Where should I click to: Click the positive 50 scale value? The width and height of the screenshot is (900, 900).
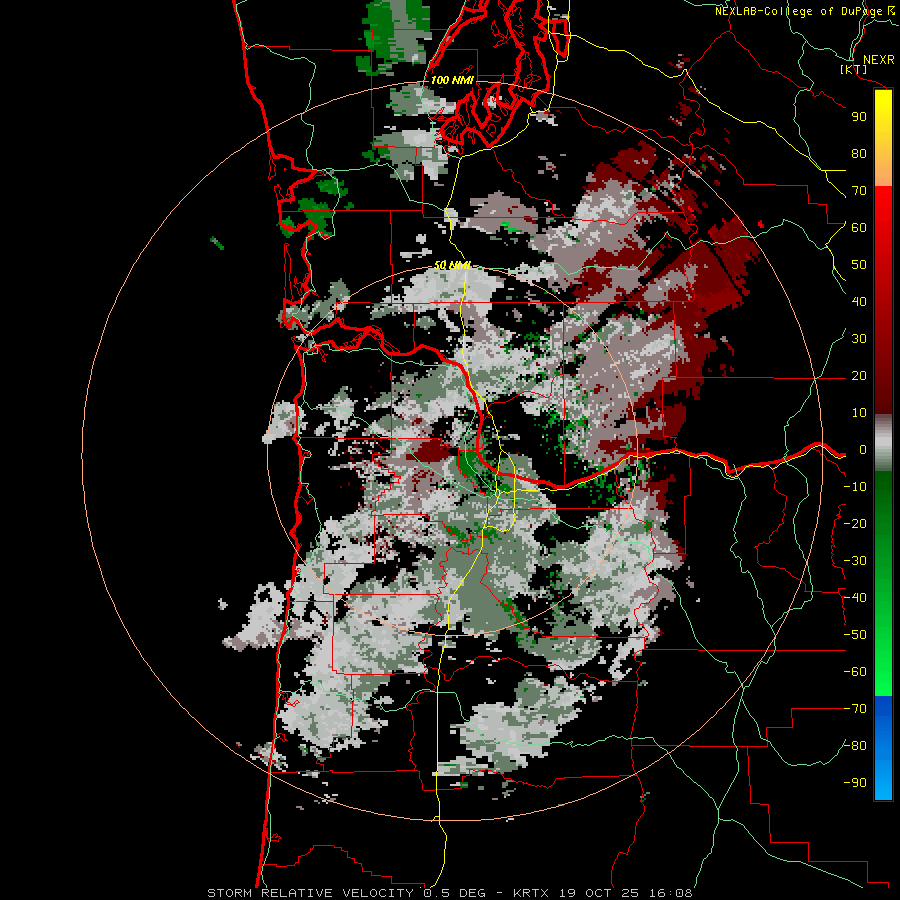(x=859, y=265)
